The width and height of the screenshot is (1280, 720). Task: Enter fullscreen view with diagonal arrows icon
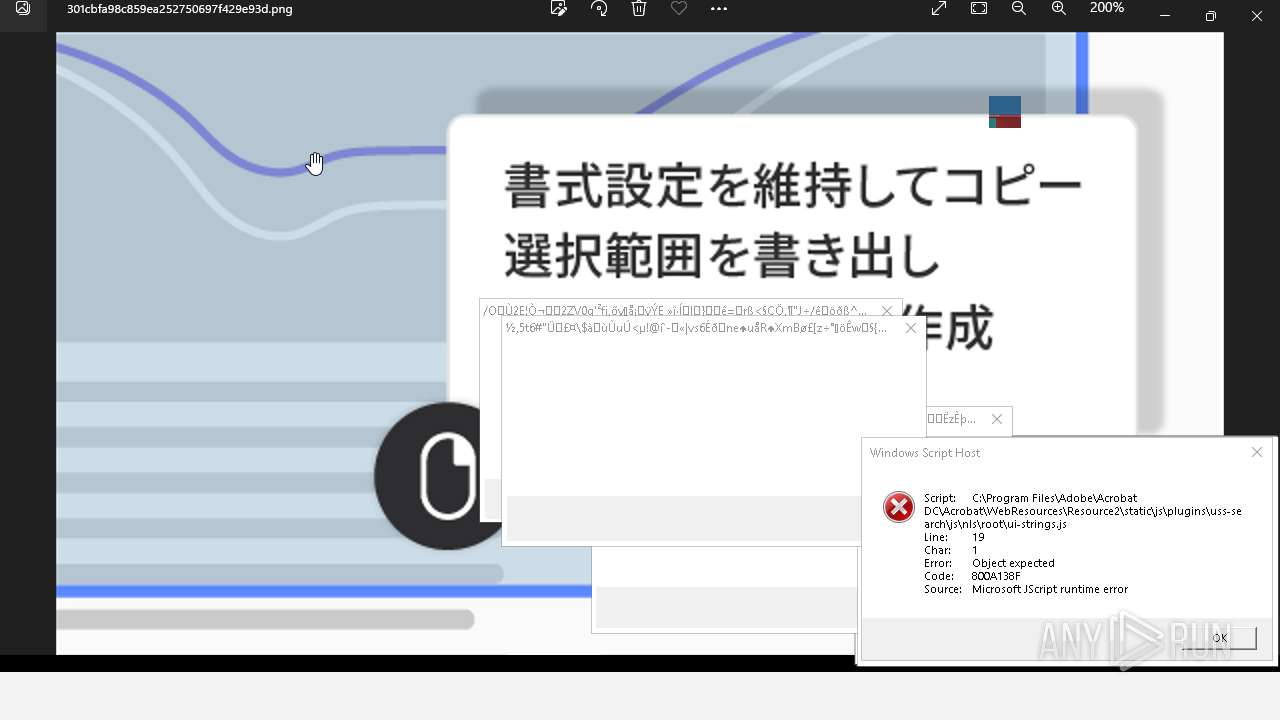(939, 9)
